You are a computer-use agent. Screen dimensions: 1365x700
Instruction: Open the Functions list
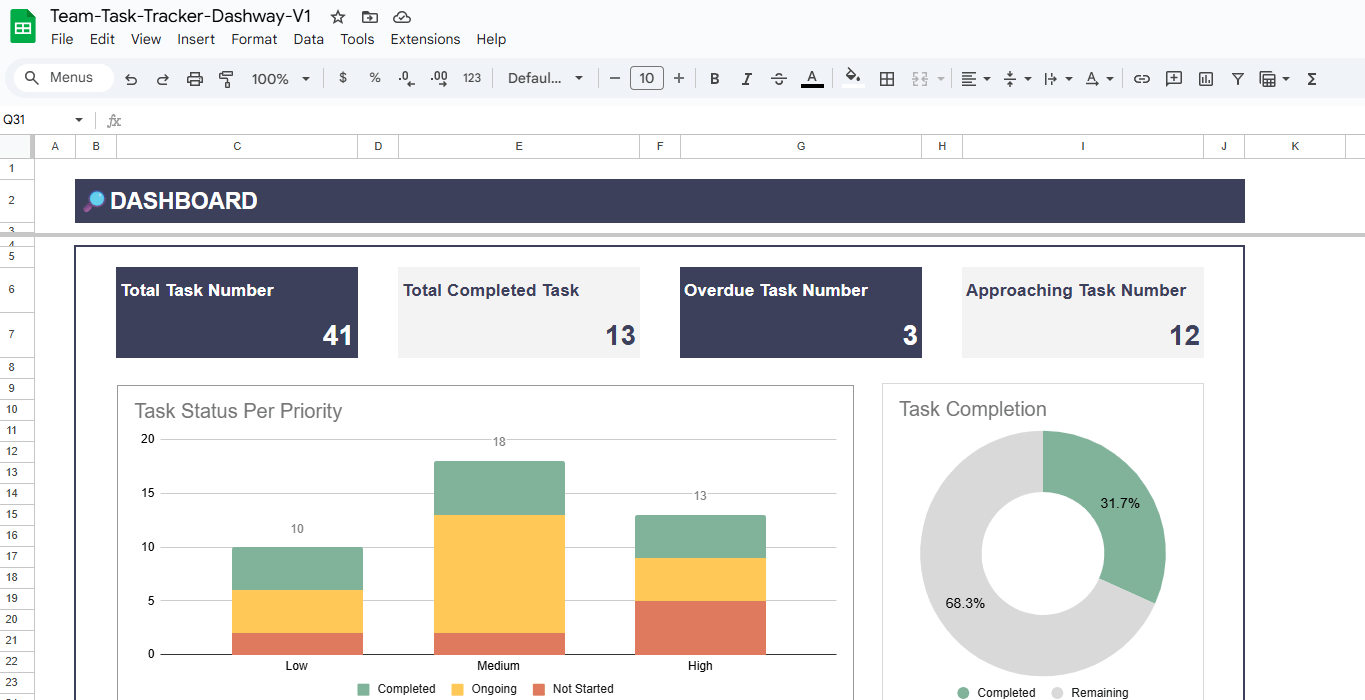(x=1311, y=78)
